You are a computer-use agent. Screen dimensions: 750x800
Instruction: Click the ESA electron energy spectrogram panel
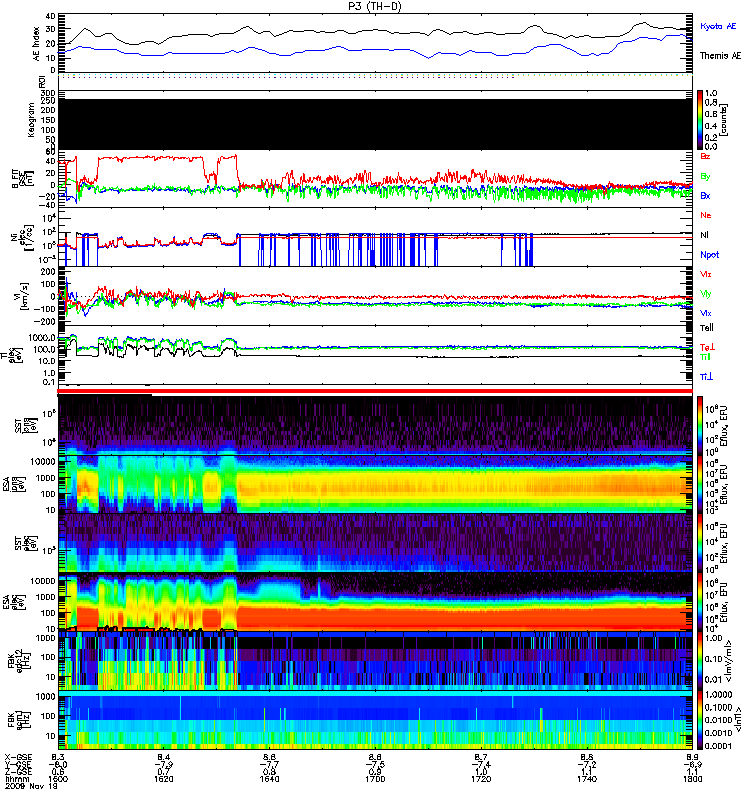(x=376, y=601)
